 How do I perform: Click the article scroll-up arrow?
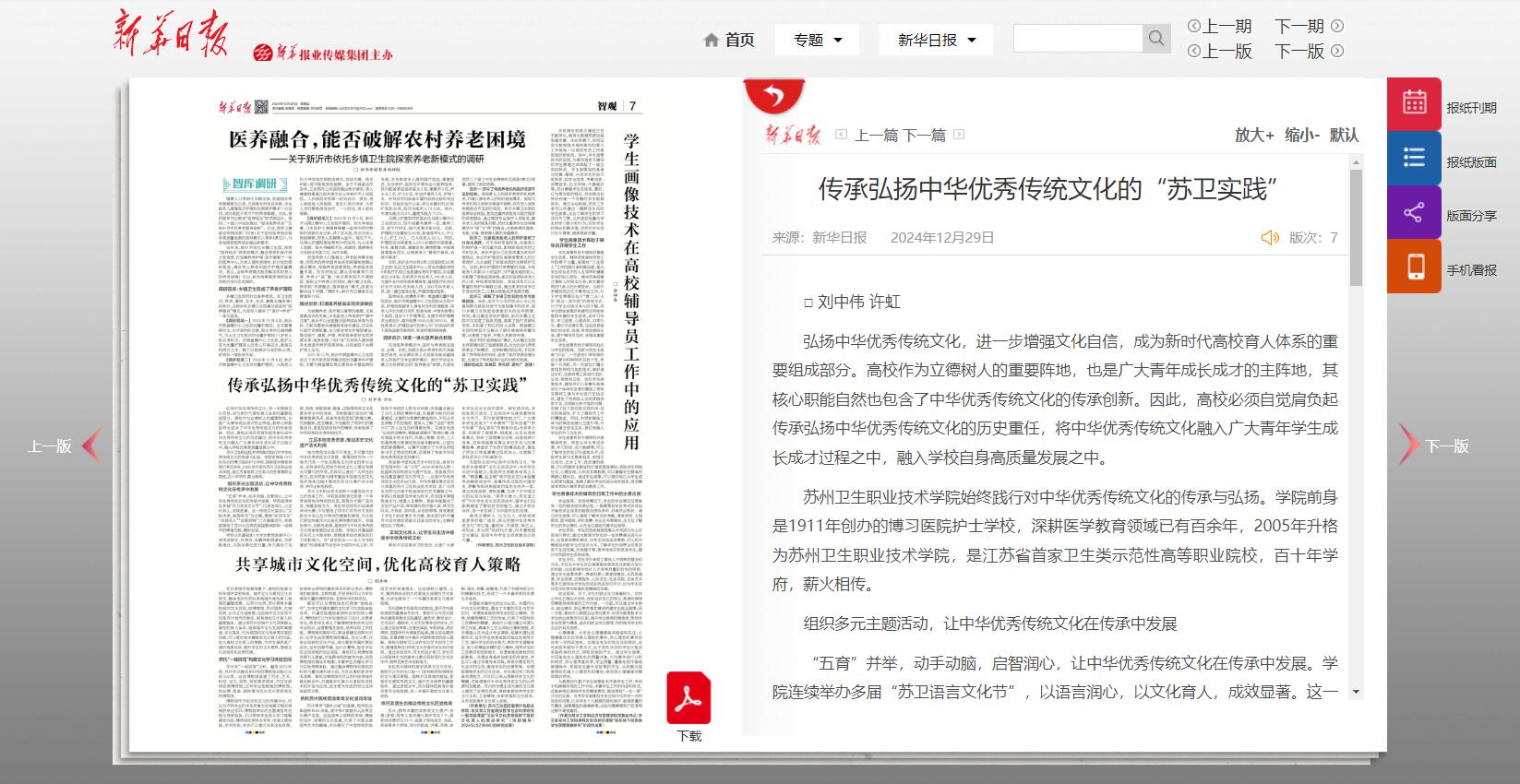(1356, 161)
